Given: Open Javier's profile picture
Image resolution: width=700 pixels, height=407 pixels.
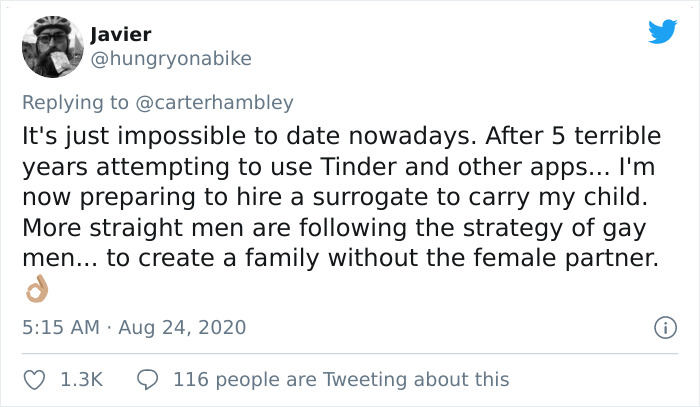Looking at the screenshot, I should pos(53,46).
